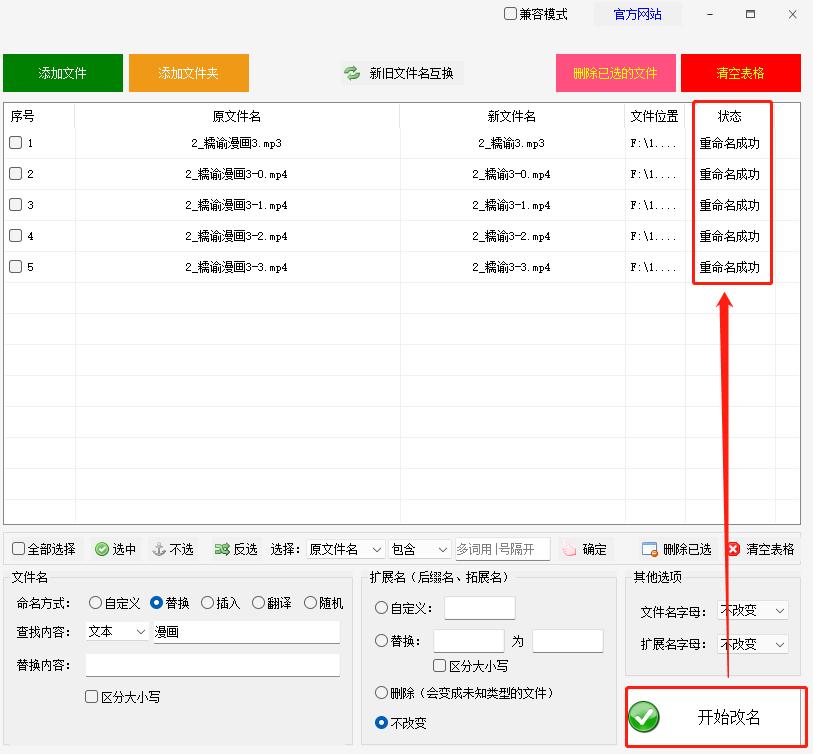The height and width of the screenshot is (754, 813).
Task: Visit the 官方网站 link
Action: click(639, 14)
